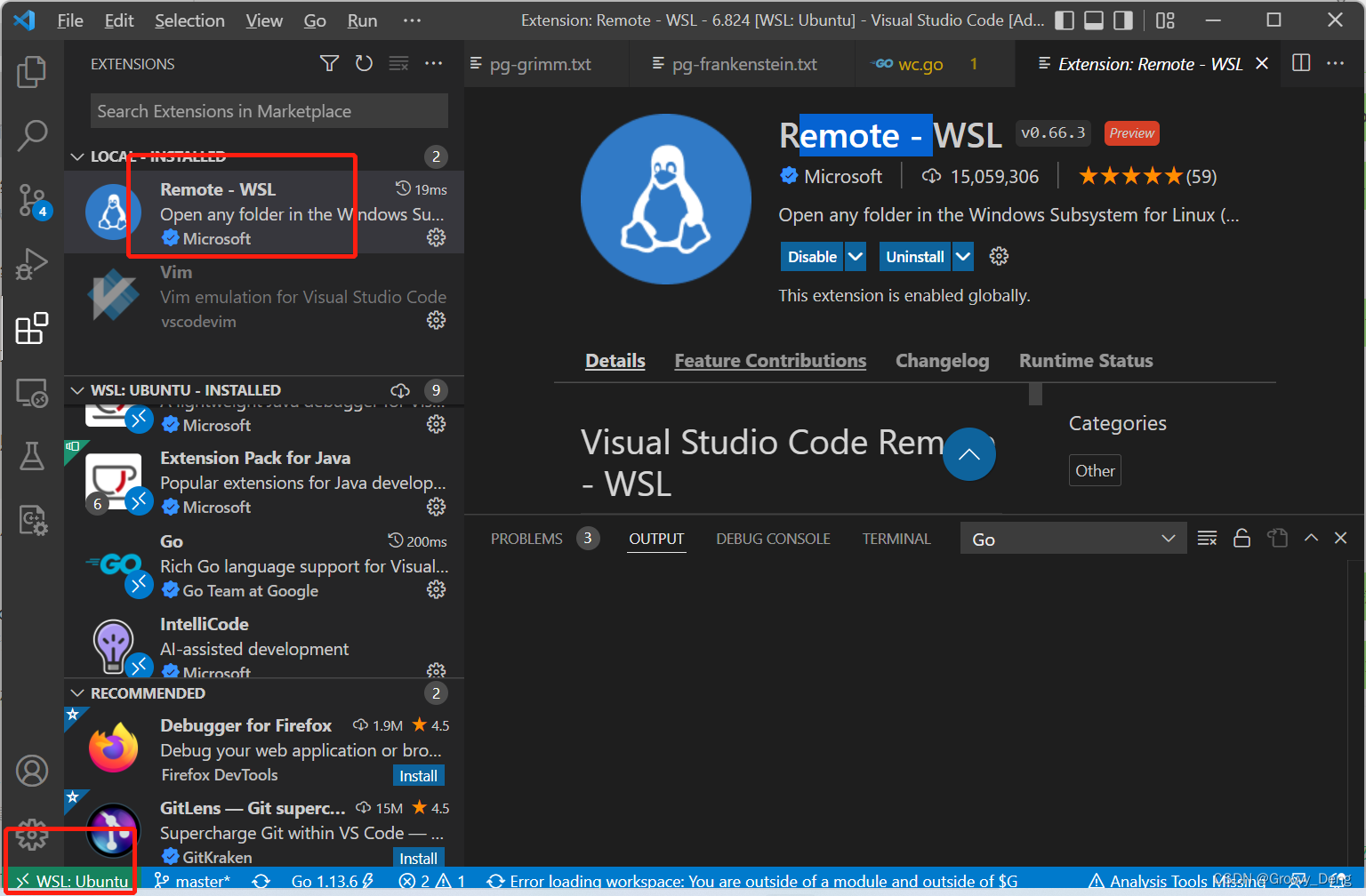Viewport: 1366px width, 896px height.
Task: Install the Debugger for Firefox extension
Action: click(418, 774)
